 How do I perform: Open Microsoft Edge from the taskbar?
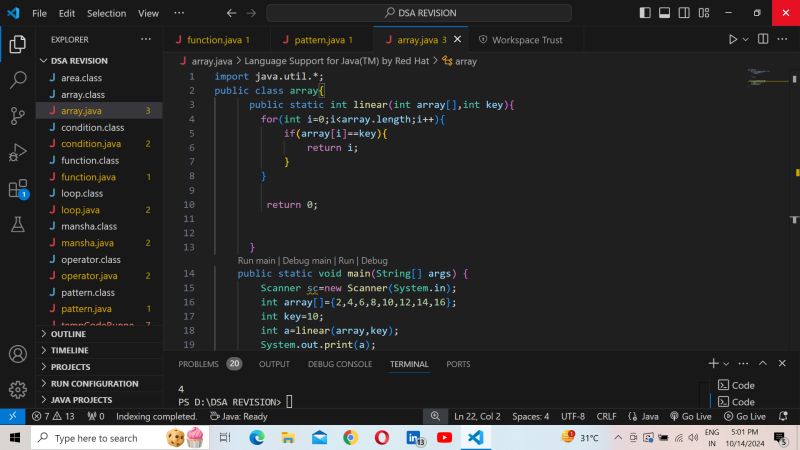[x=257, y=437]
